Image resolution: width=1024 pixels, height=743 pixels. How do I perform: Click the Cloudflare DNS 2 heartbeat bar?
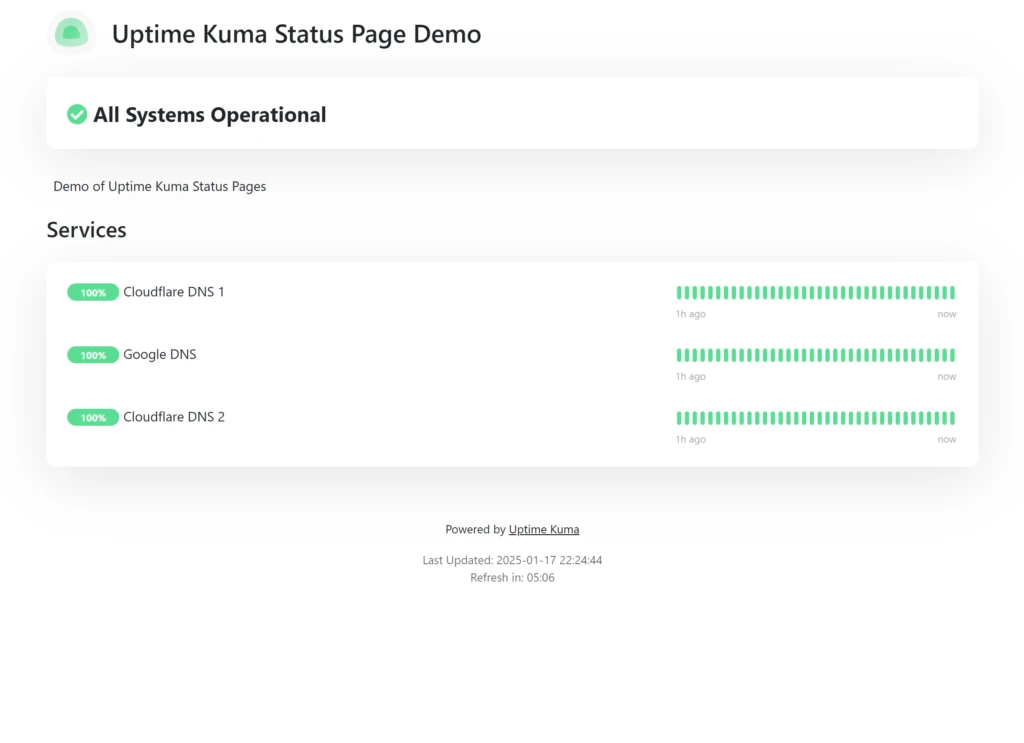[816, 418]
